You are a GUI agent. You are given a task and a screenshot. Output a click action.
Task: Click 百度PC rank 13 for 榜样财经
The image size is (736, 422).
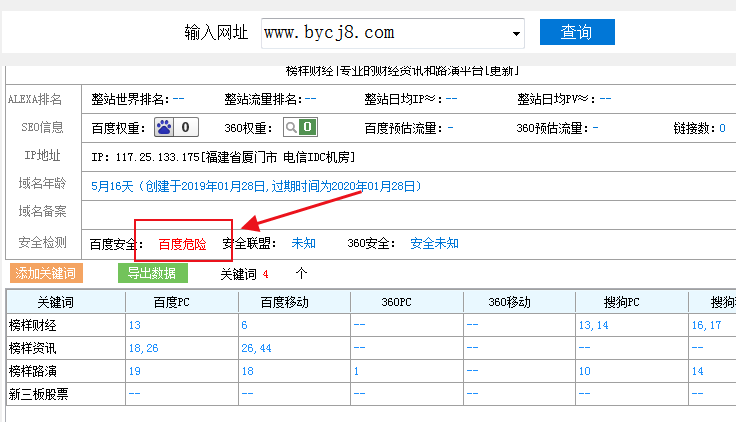(135, 325)
